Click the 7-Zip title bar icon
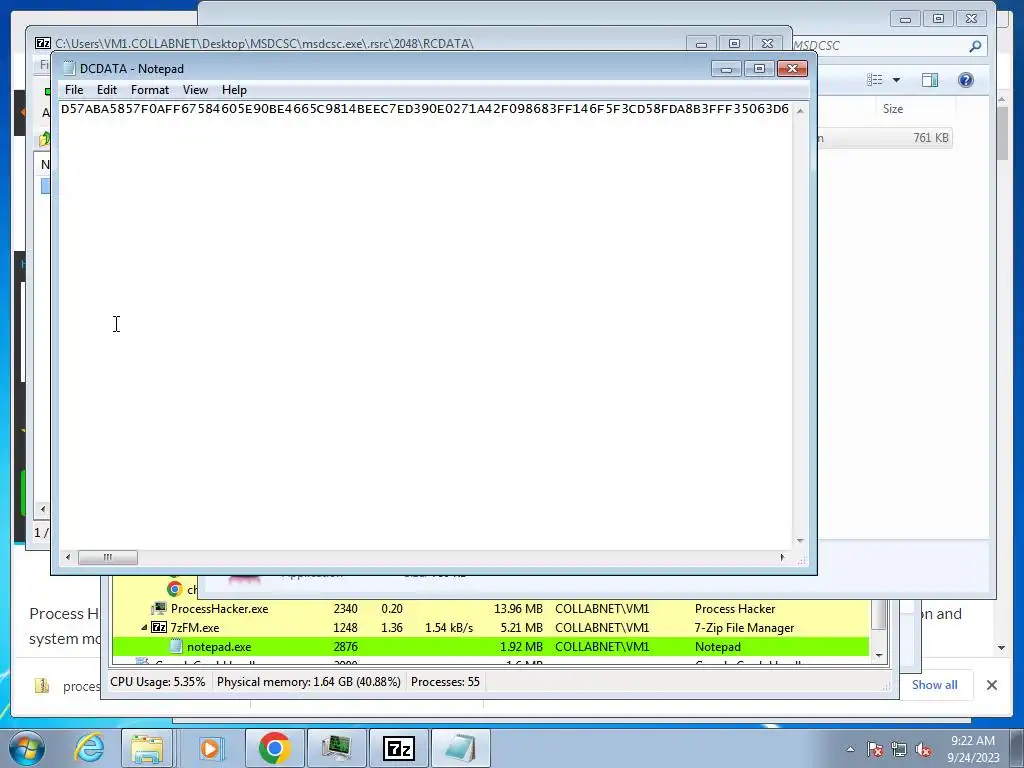This screenshot has height=768, width=1024. coord(42,43)
